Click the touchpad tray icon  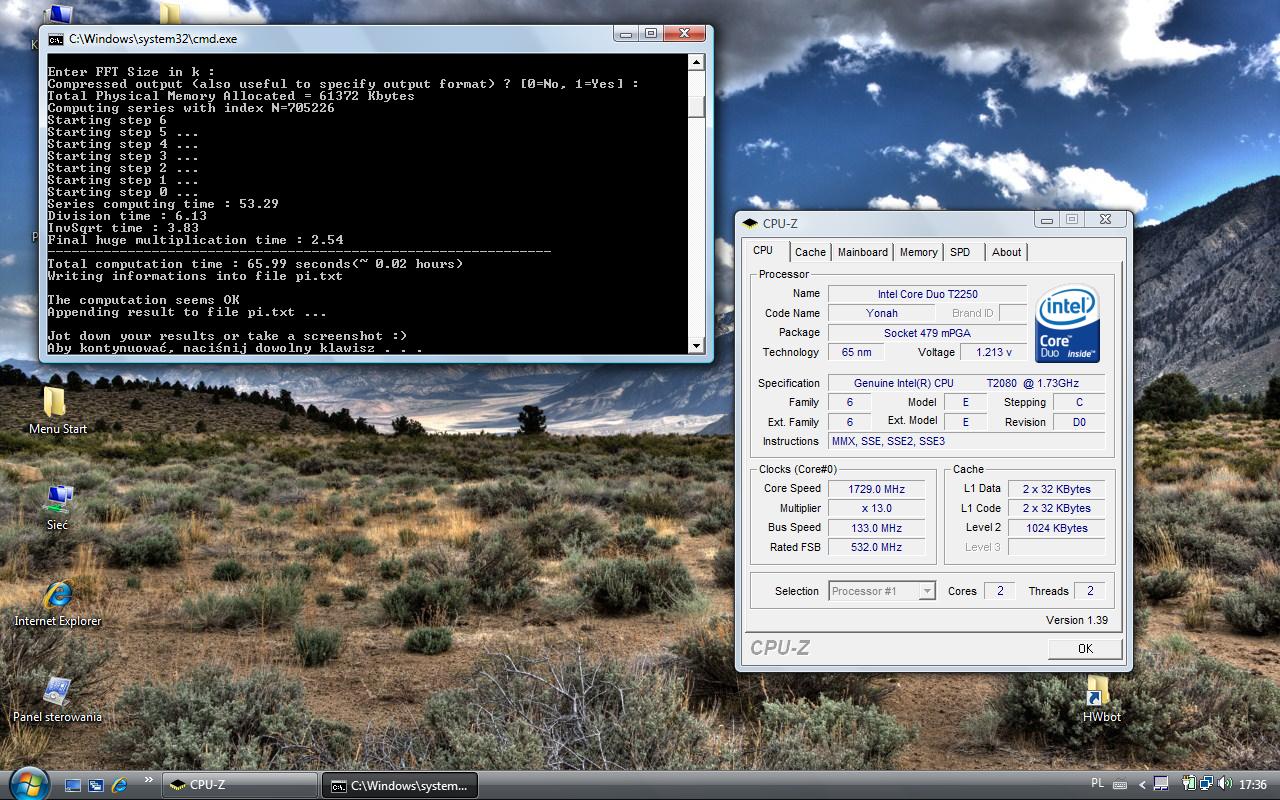coord(1160,784)
